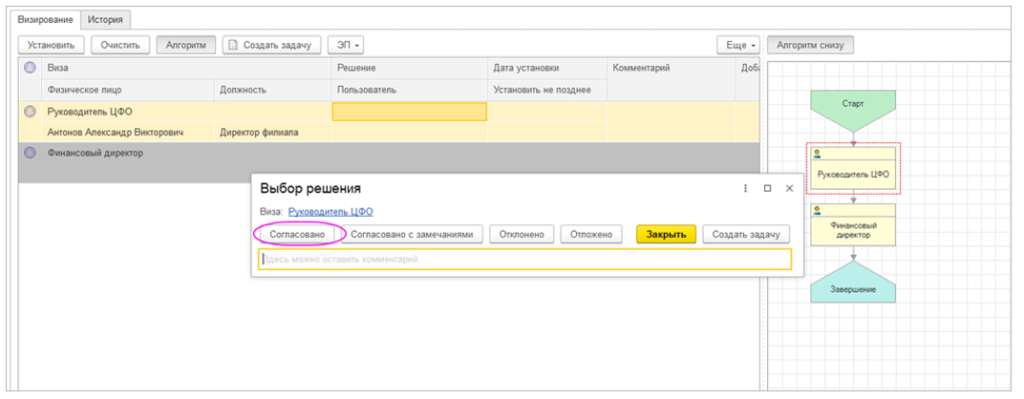The width and height of the screenshot is (1024, 399).
Task: Click the document icon on Создать задачу
Action: (x=232, y=46)
